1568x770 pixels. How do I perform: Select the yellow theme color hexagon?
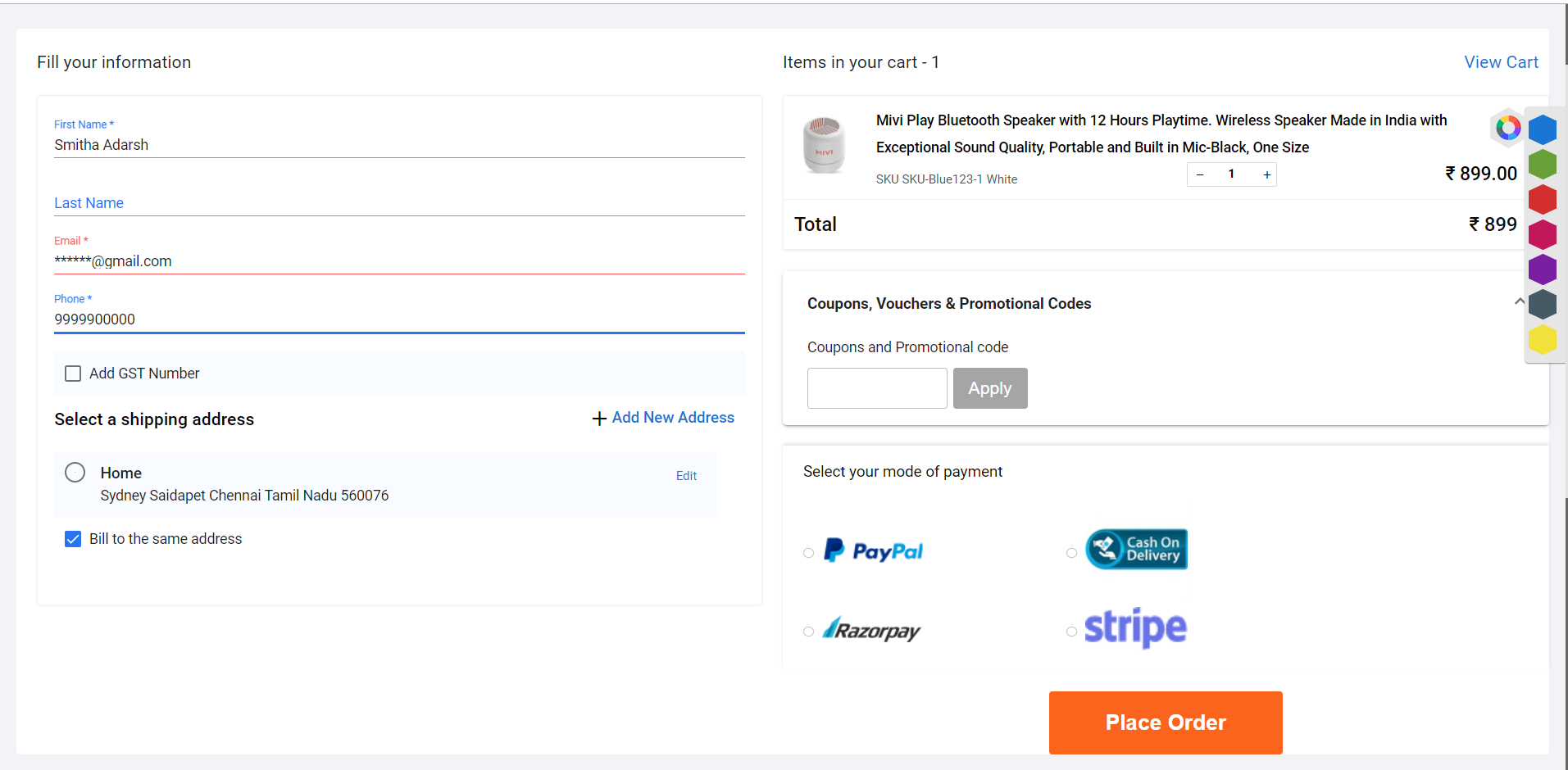[1543, 339]
